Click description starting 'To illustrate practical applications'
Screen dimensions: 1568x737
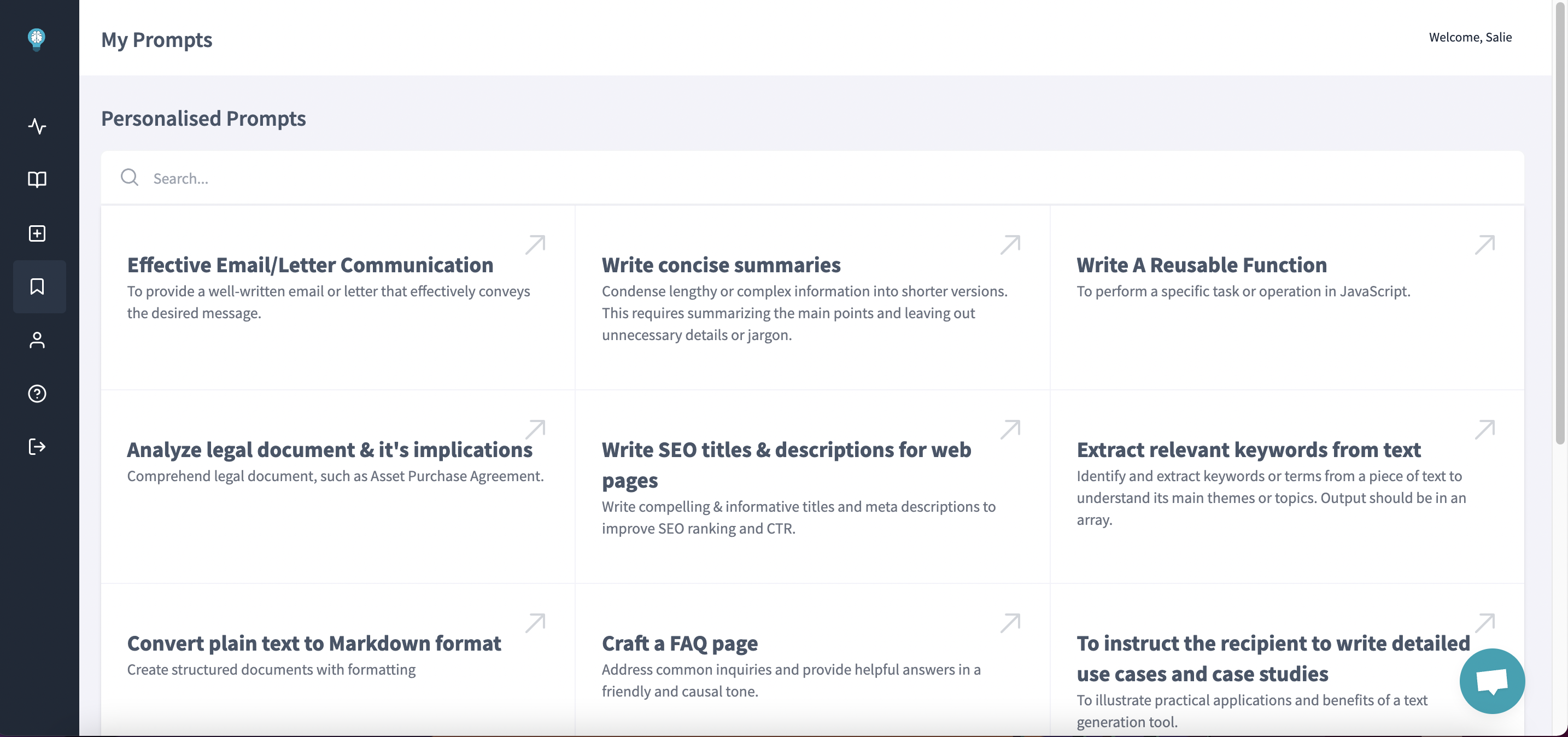(x=1251, y=711)
